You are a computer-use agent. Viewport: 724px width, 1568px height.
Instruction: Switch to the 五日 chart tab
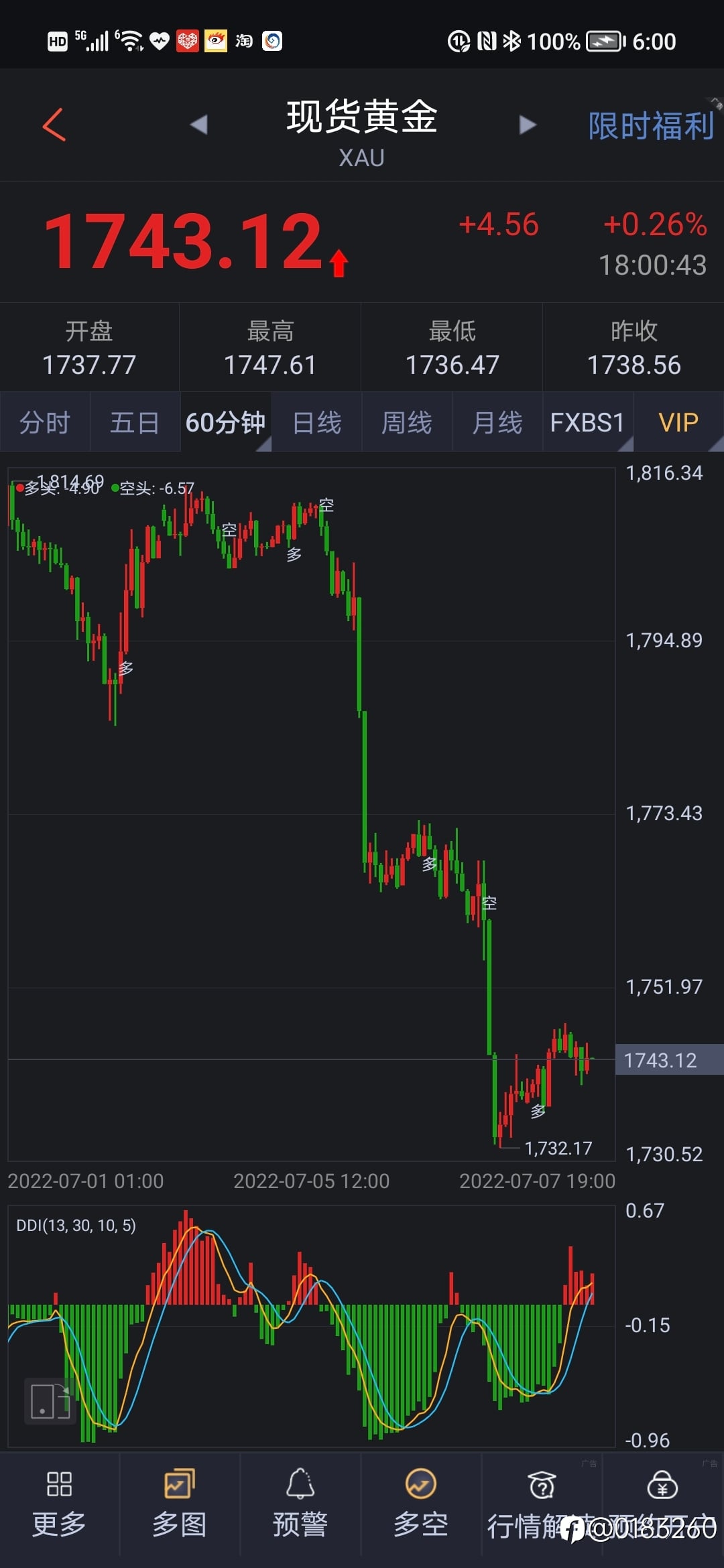(135, 422)
